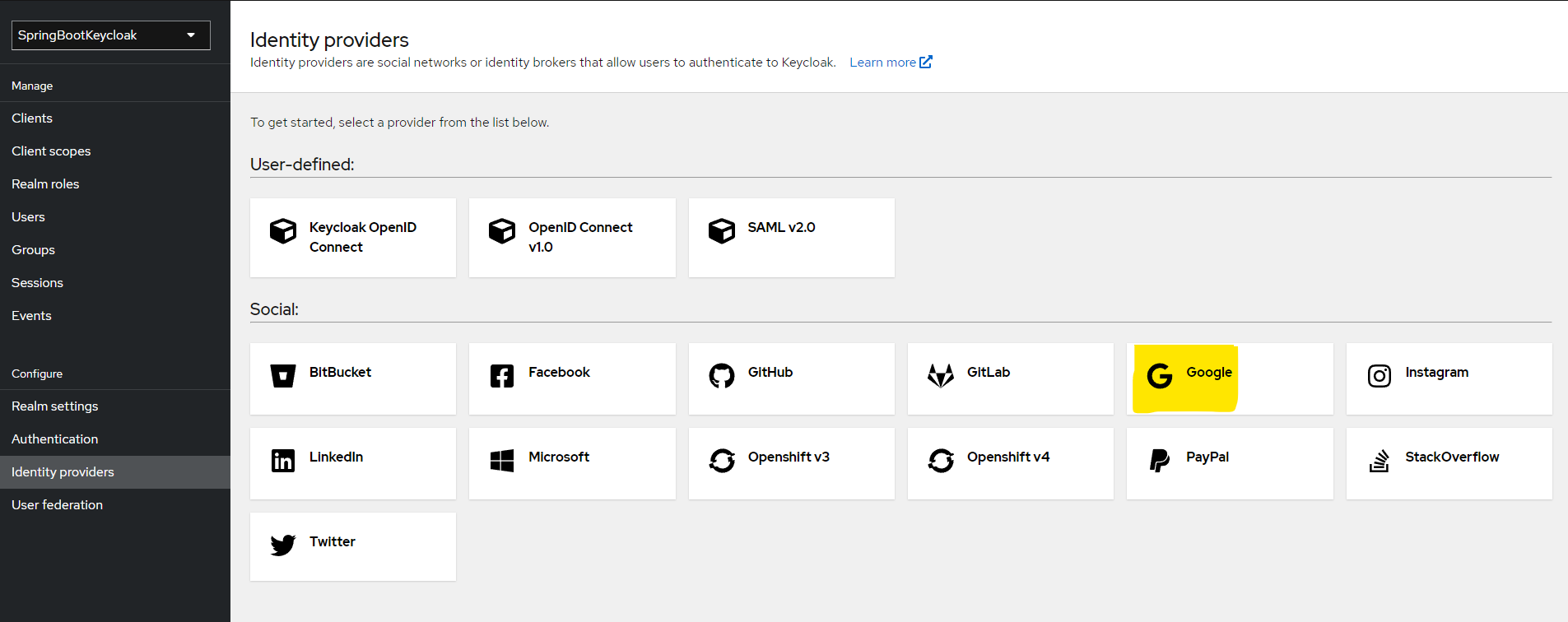Select the Instagram provider label
Image resolution: width=1568 pixels, height=622 pixels.
pyautogui.click(x=1436, y=373)
